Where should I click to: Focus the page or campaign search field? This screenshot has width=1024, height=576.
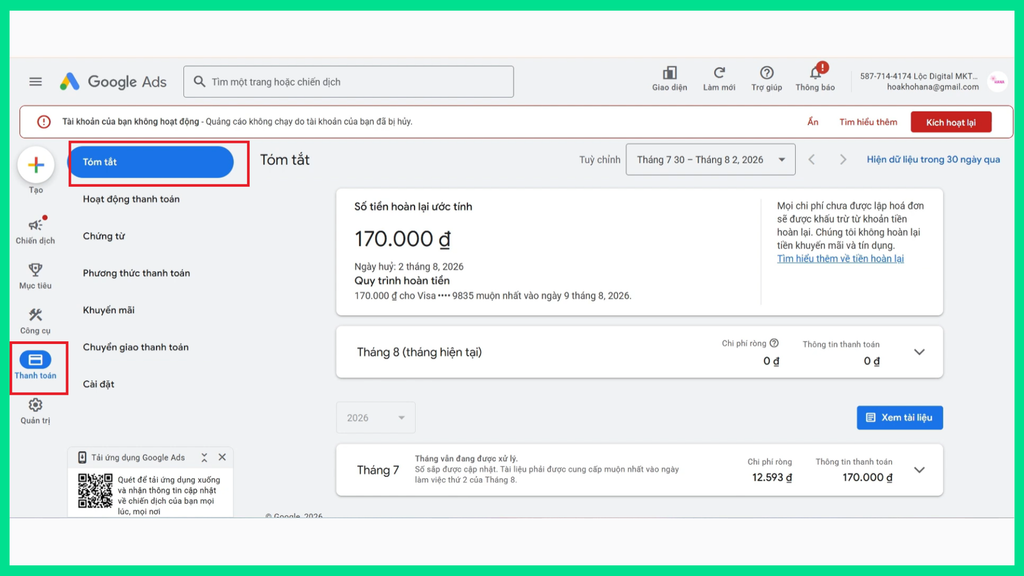pyautogui.click(x=348, y=82)
